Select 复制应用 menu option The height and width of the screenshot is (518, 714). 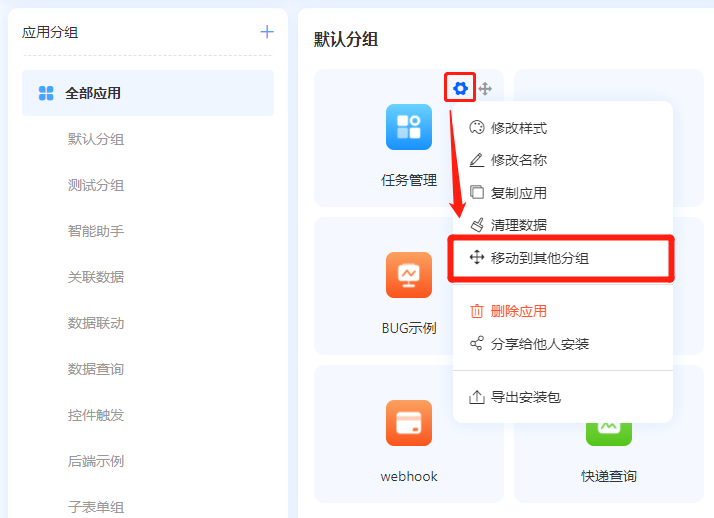coord(518,193)
